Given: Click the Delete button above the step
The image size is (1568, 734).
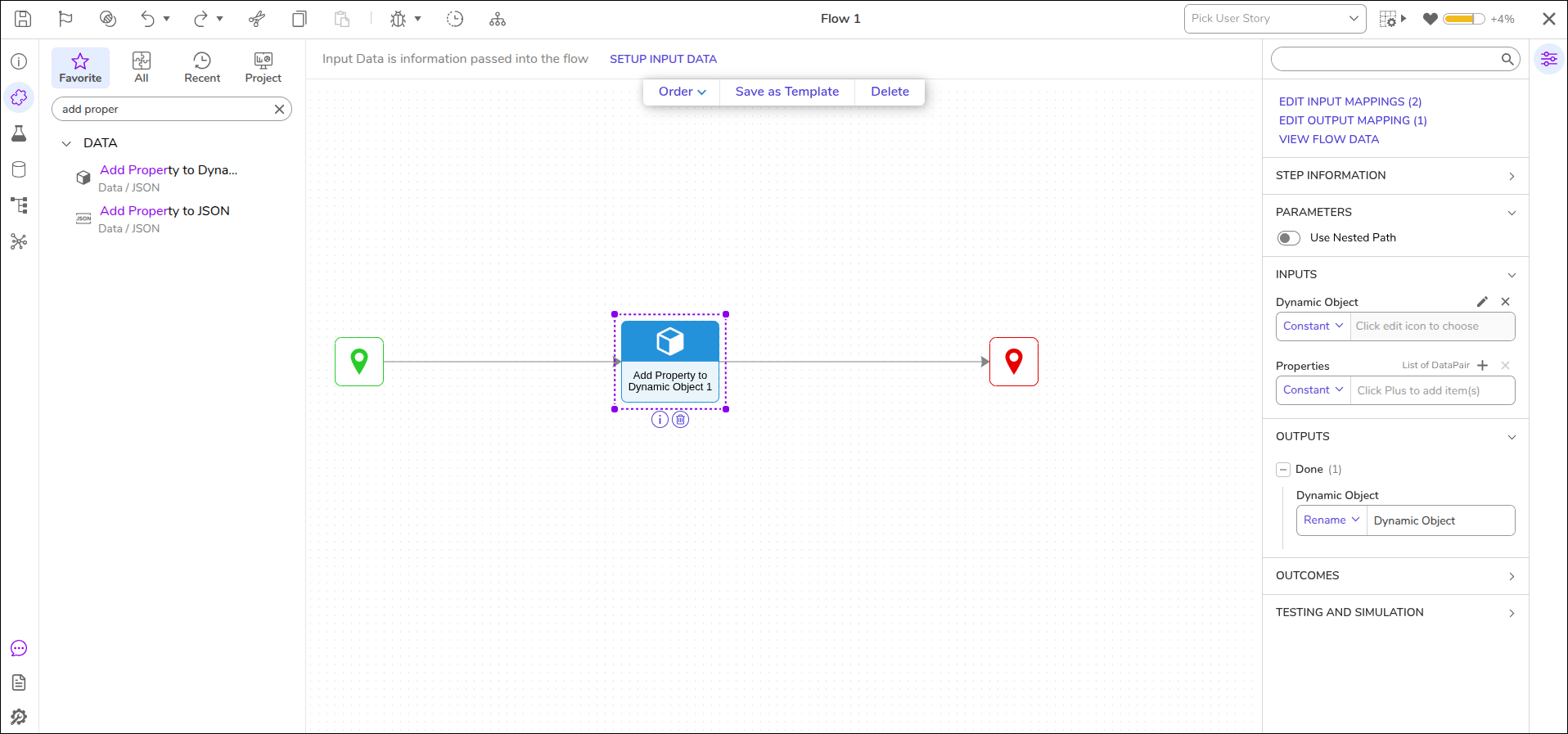Looking at the screenshot, I should (890, 92).
